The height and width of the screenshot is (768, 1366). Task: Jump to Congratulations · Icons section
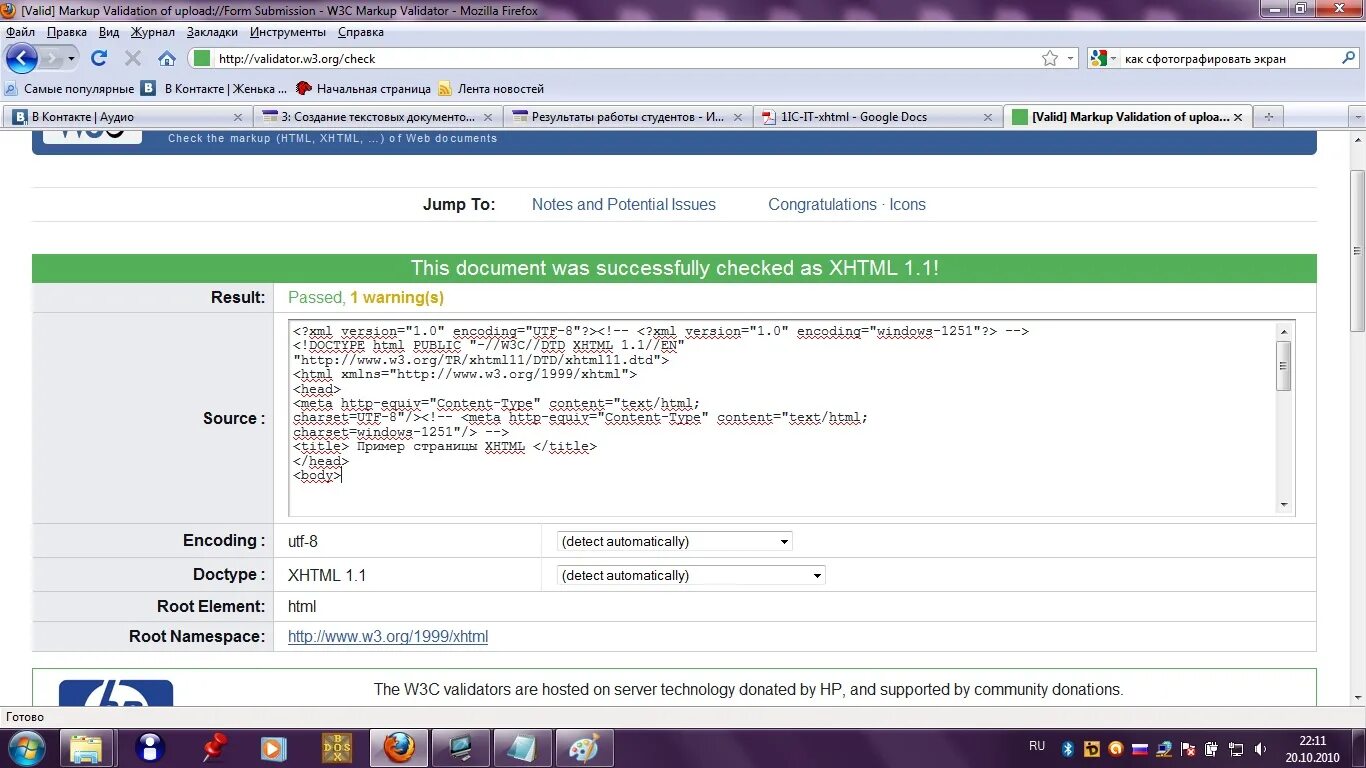847,204
